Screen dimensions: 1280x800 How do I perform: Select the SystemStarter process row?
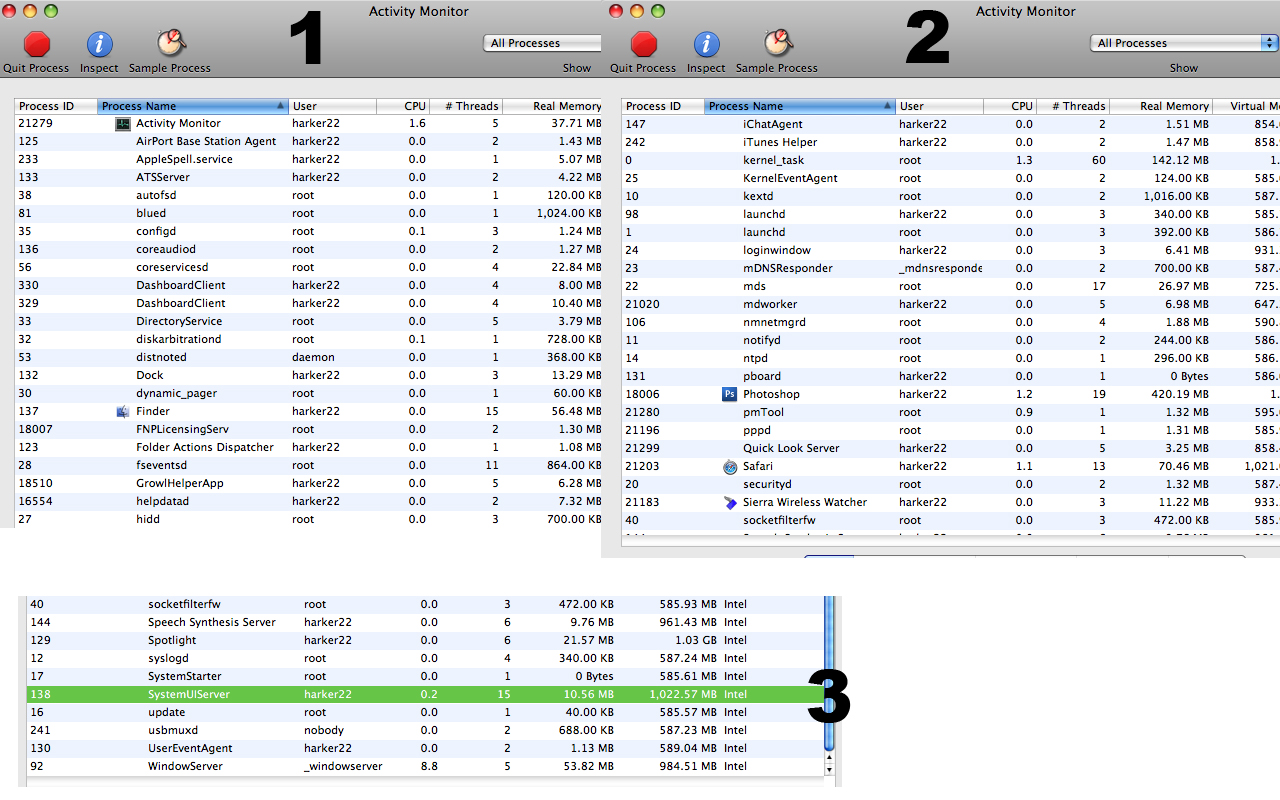pyautogui.click(x=424, y=676)
